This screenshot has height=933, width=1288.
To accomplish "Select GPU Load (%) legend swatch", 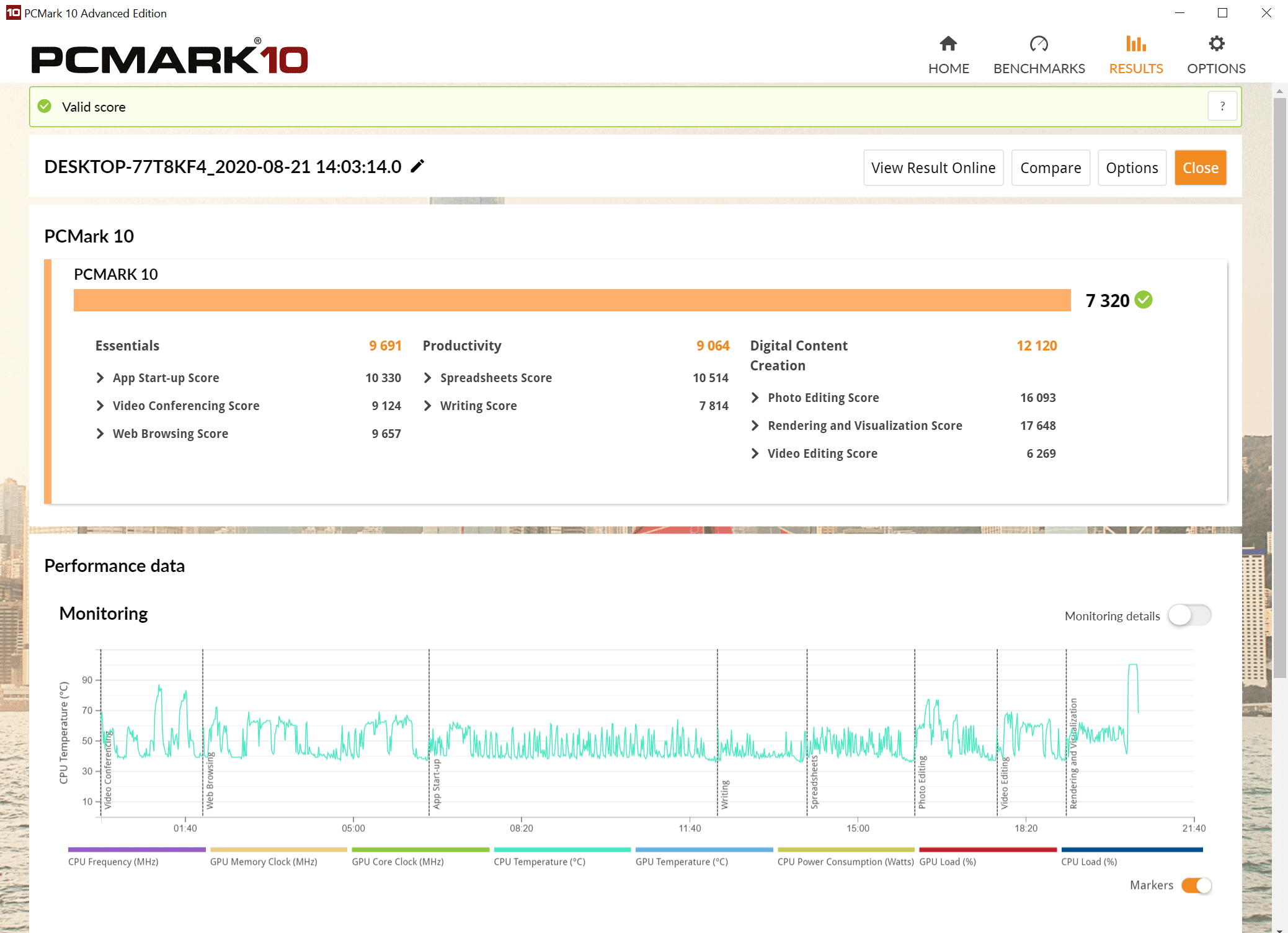I will tap(988, 849).
